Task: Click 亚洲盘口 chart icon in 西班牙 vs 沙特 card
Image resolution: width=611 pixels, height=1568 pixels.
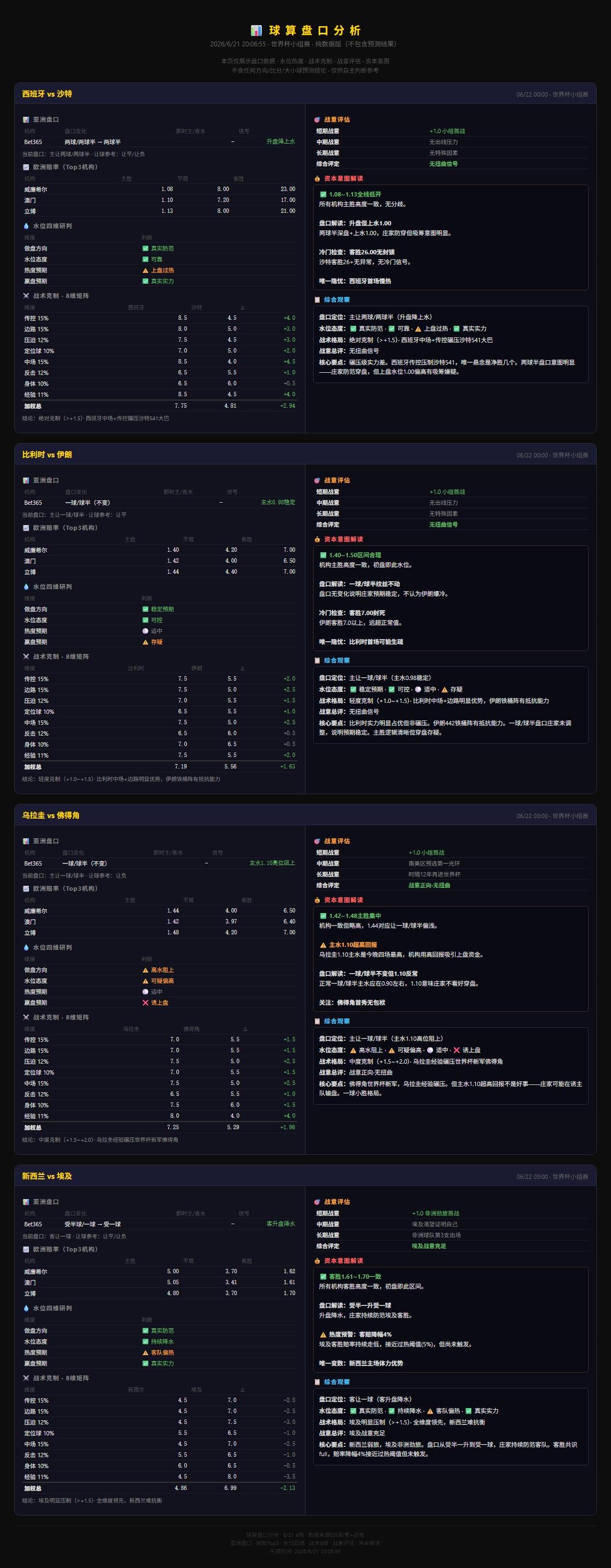Action: pos(26,120)
